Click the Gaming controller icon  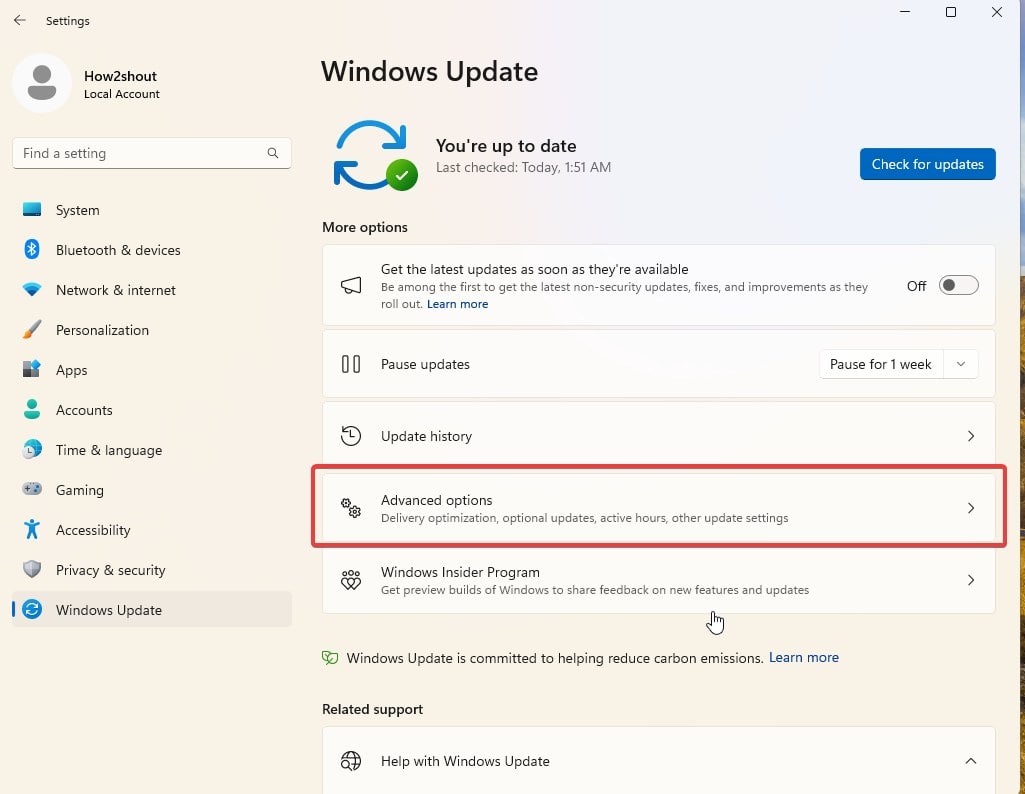coord(32,490)
